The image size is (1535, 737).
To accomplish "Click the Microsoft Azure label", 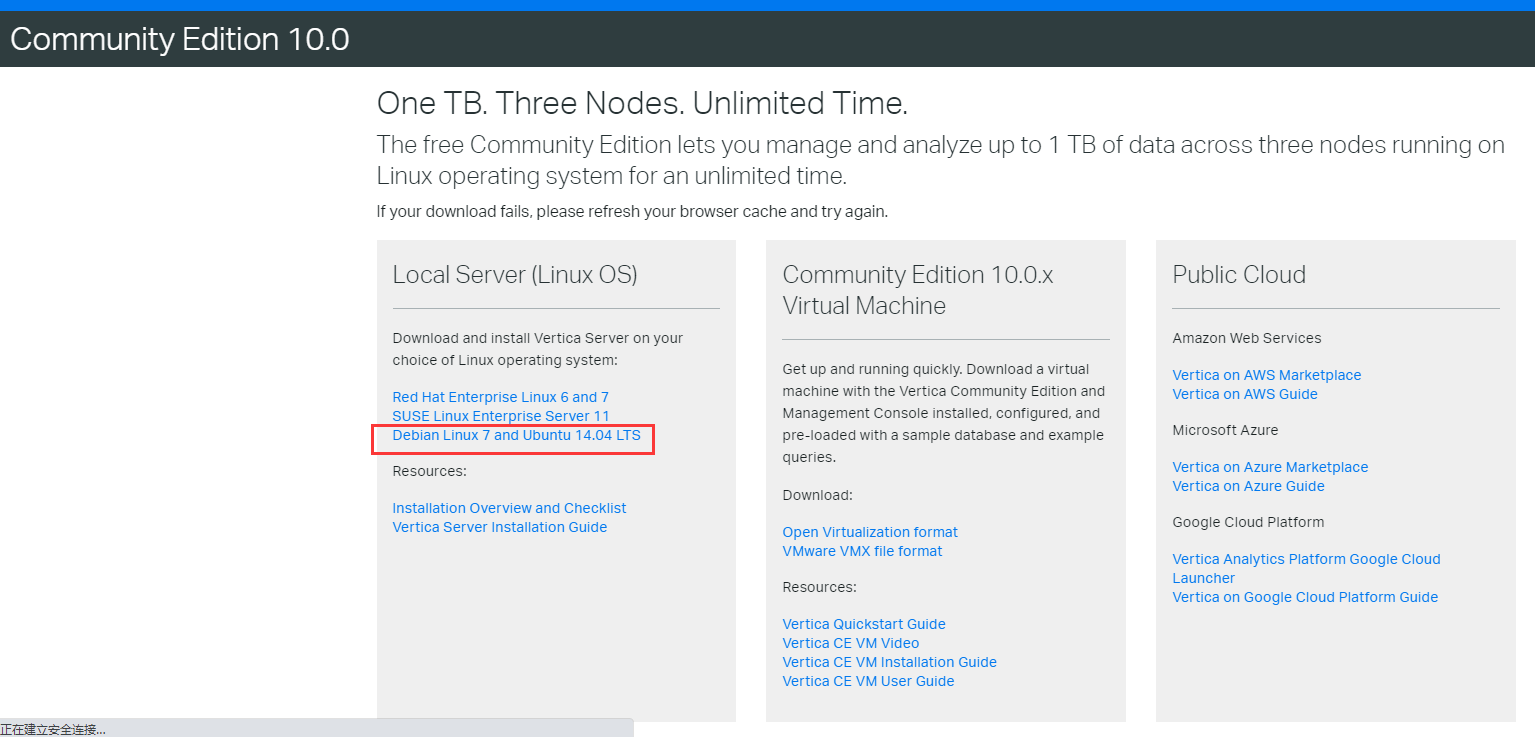I will click(x=1225, y=430).
